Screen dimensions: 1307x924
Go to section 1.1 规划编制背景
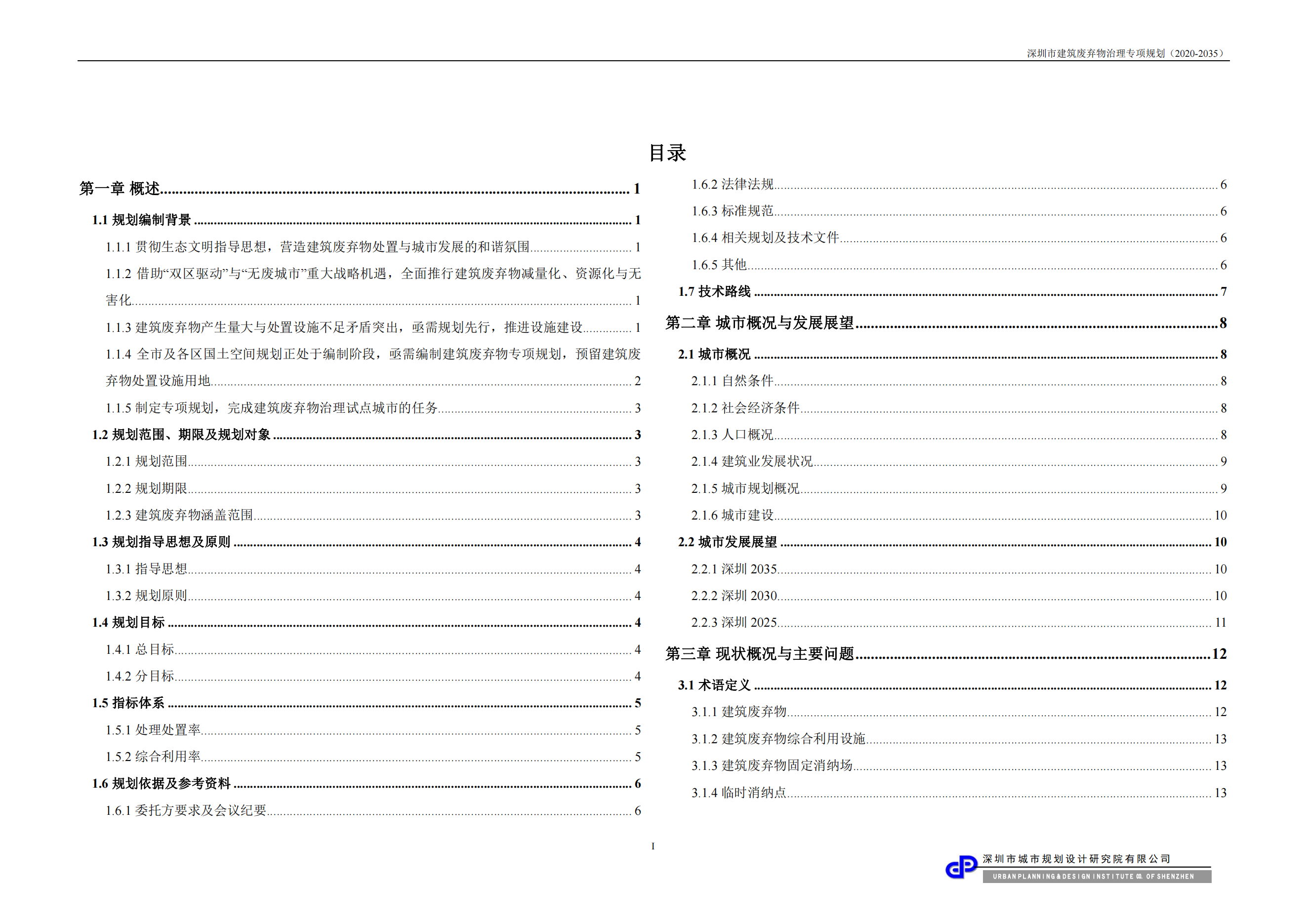click(366, 220)
